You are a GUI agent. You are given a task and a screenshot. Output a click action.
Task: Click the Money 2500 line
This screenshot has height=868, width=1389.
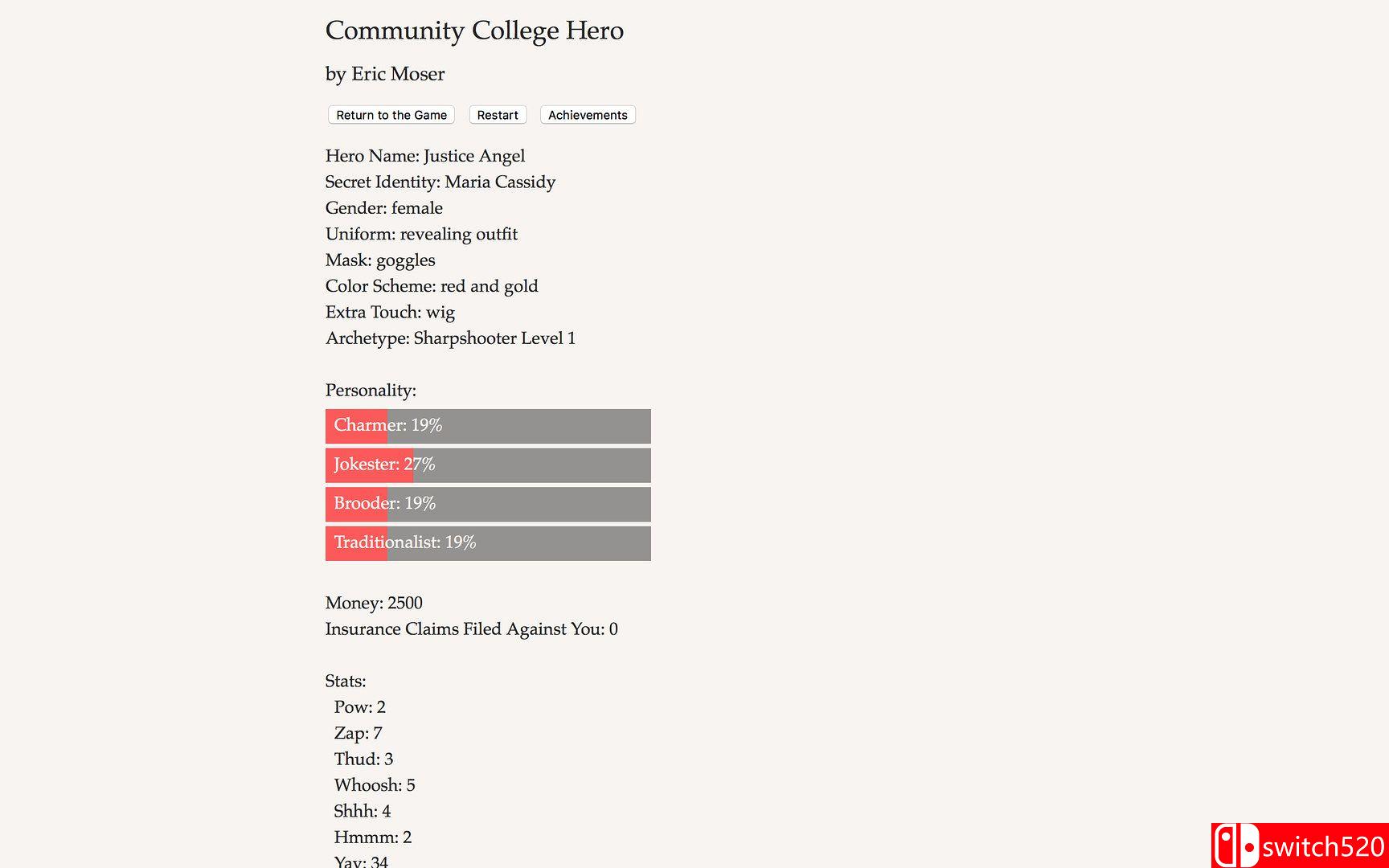coord(374,604)
